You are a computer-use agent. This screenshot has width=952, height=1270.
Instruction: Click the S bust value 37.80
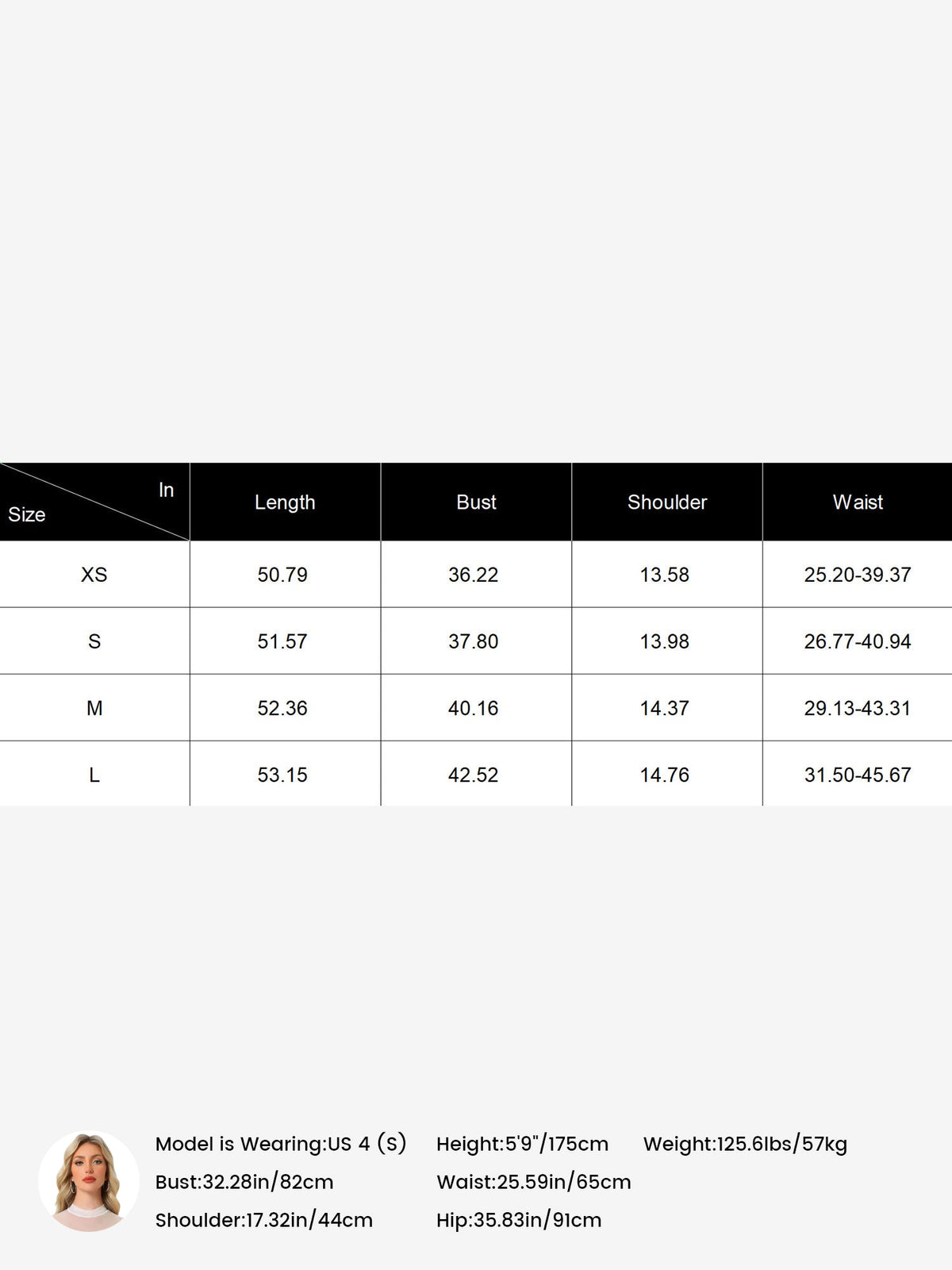point(474,641)
